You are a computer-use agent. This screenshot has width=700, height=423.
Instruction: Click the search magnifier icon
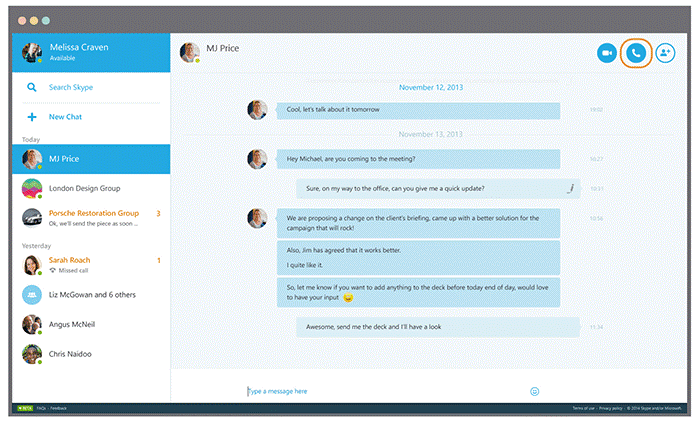coord(32,87)
